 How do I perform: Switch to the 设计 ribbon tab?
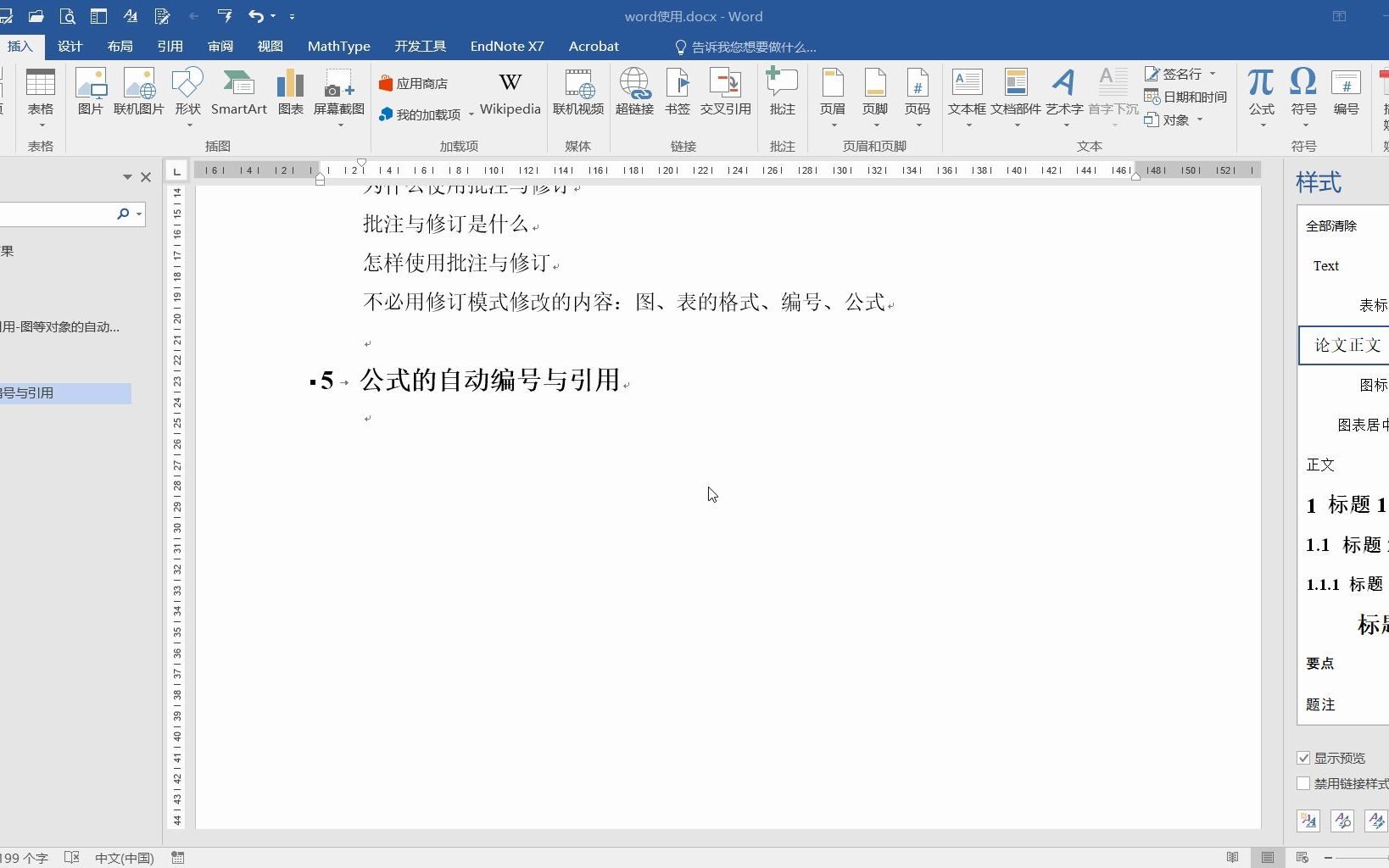[70, 47]
